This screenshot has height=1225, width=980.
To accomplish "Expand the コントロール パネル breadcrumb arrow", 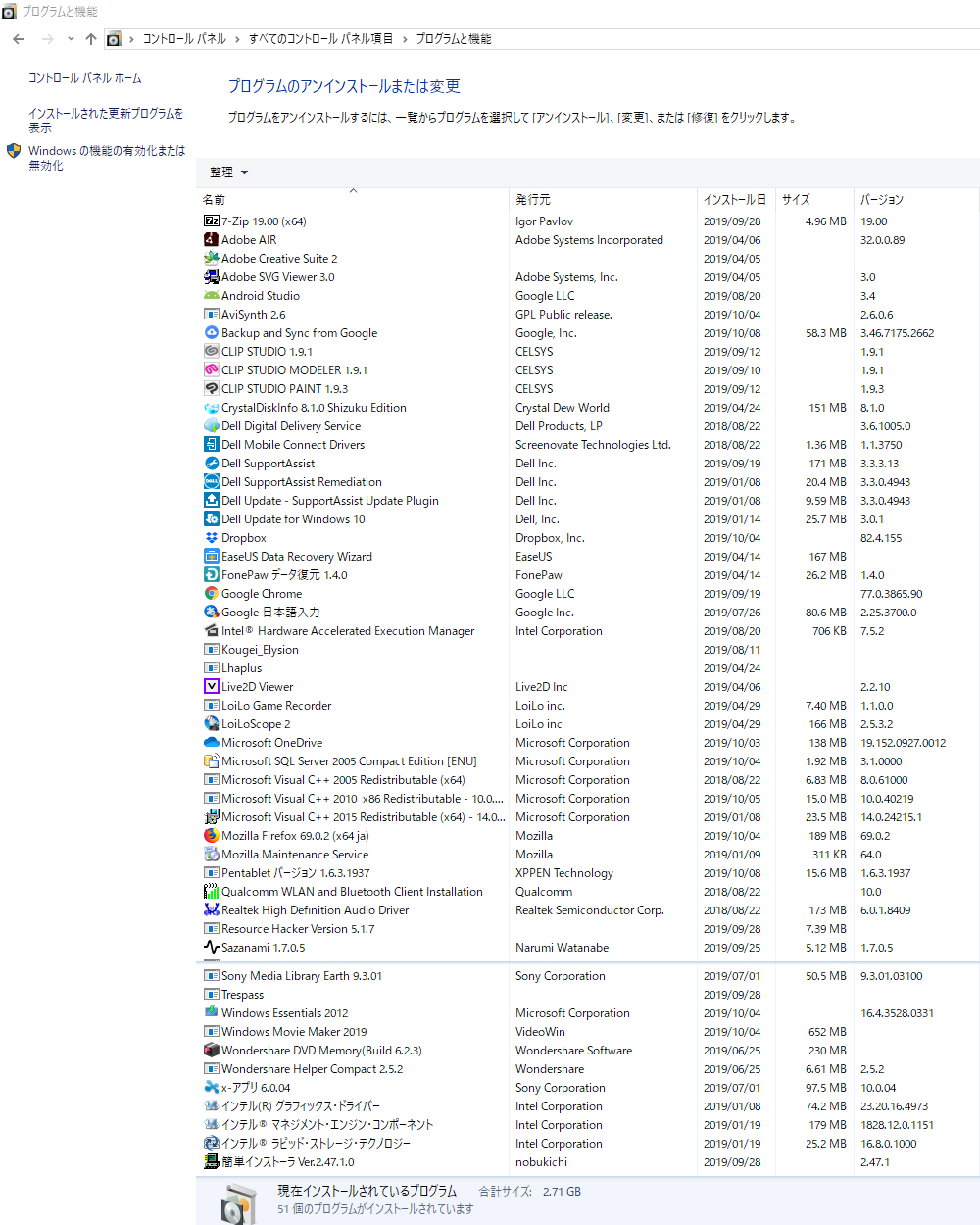I will [237, 39].
